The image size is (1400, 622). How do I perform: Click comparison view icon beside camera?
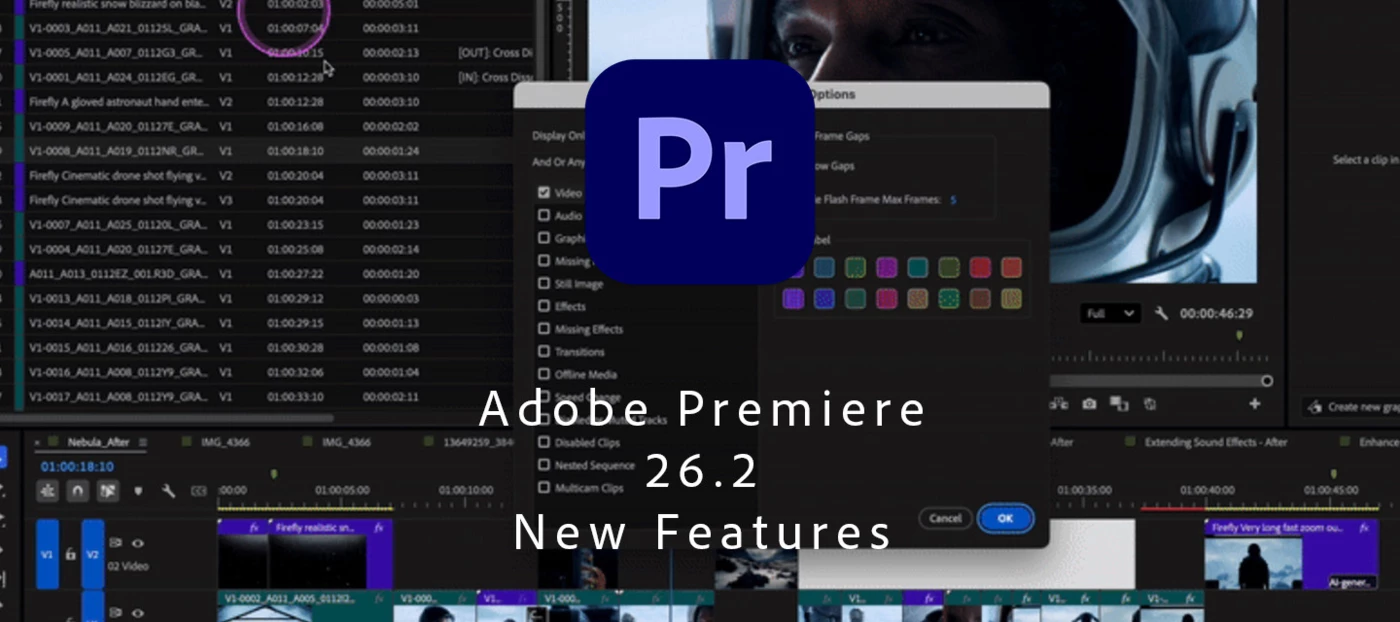point(1119,404)
